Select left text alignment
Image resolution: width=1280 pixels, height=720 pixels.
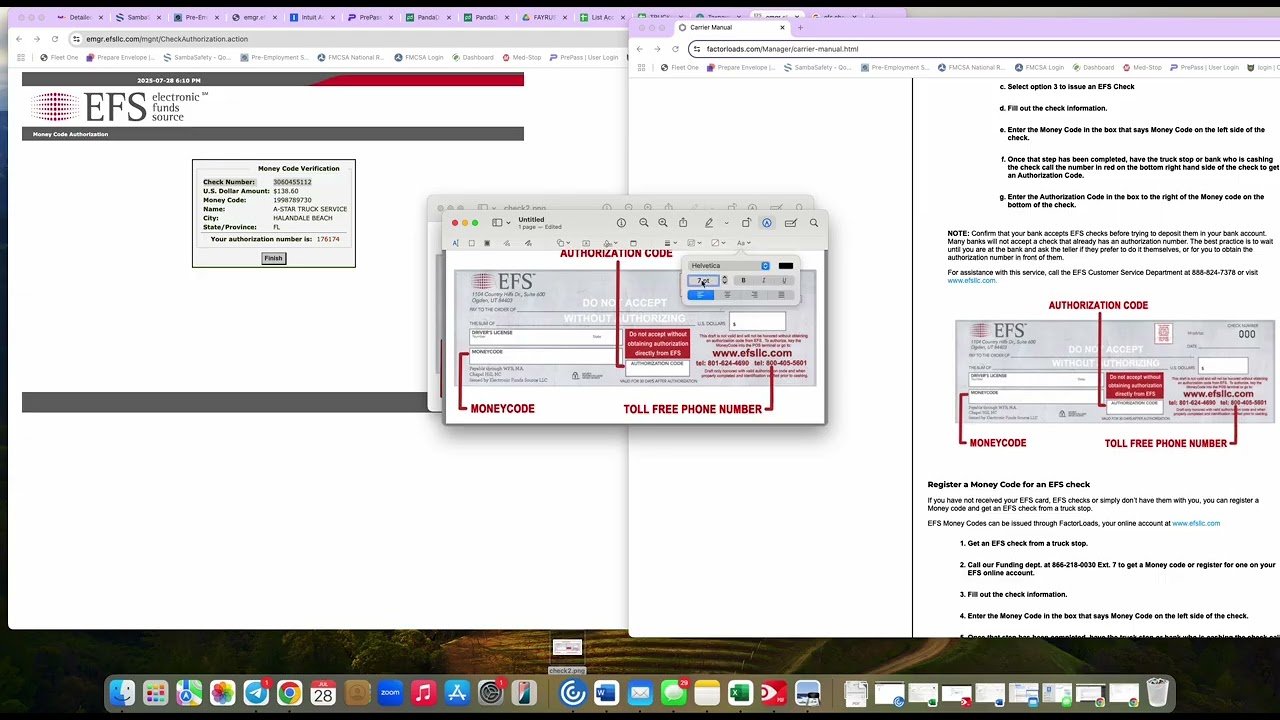click(701, 295)
